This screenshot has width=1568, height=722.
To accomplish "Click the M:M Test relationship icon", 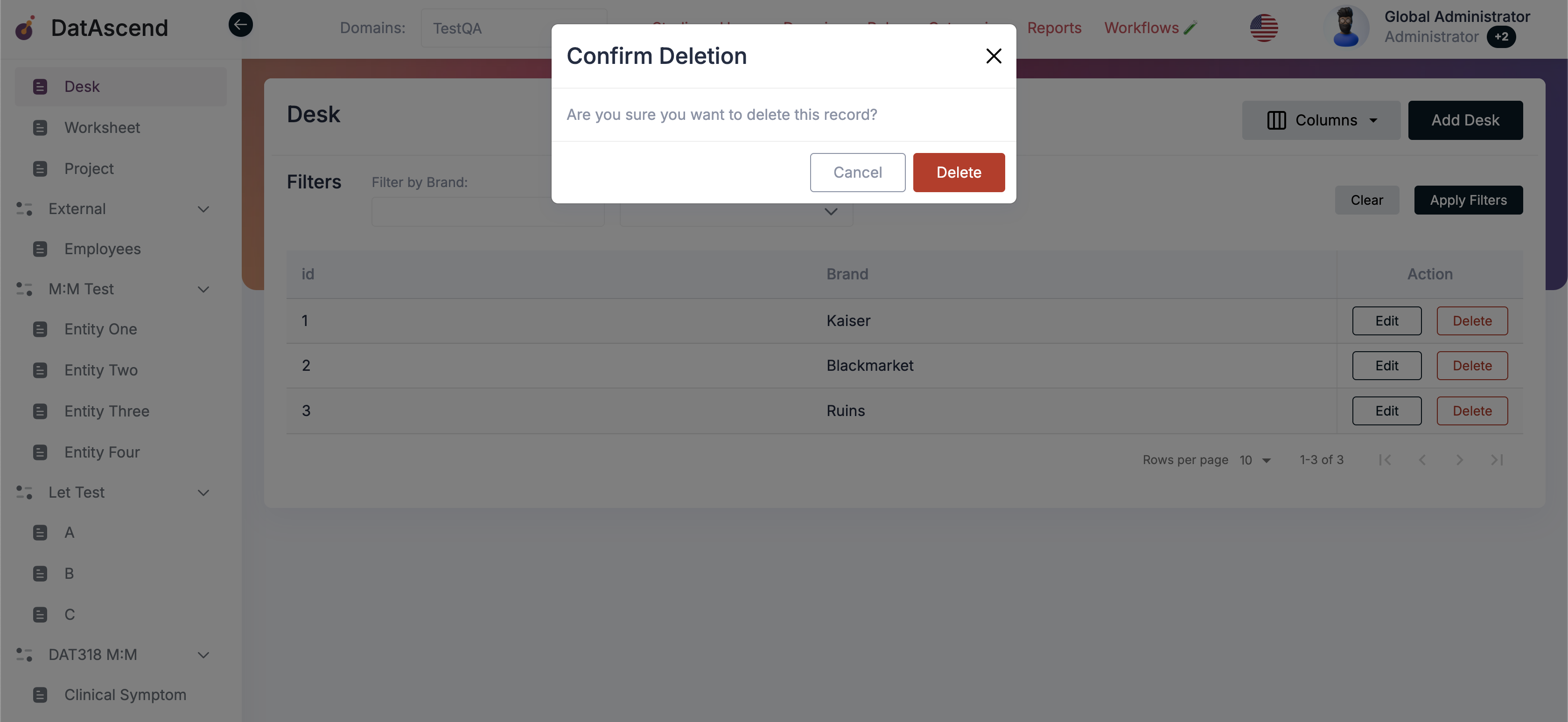I will pos(24,289).
